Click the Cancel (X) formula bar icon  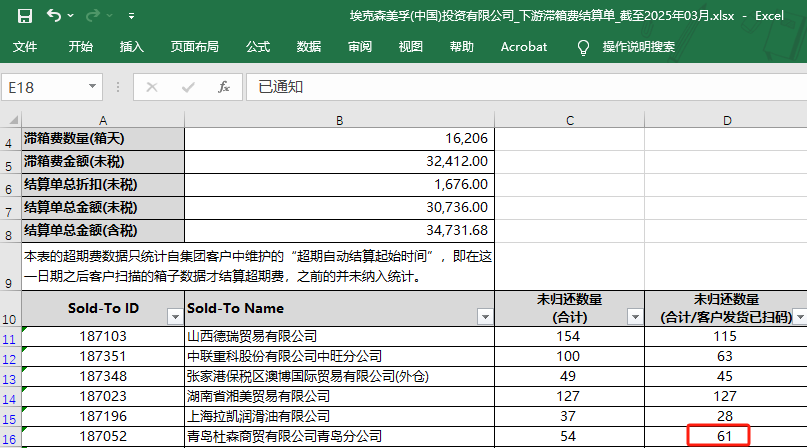click(x=152, y=87)
